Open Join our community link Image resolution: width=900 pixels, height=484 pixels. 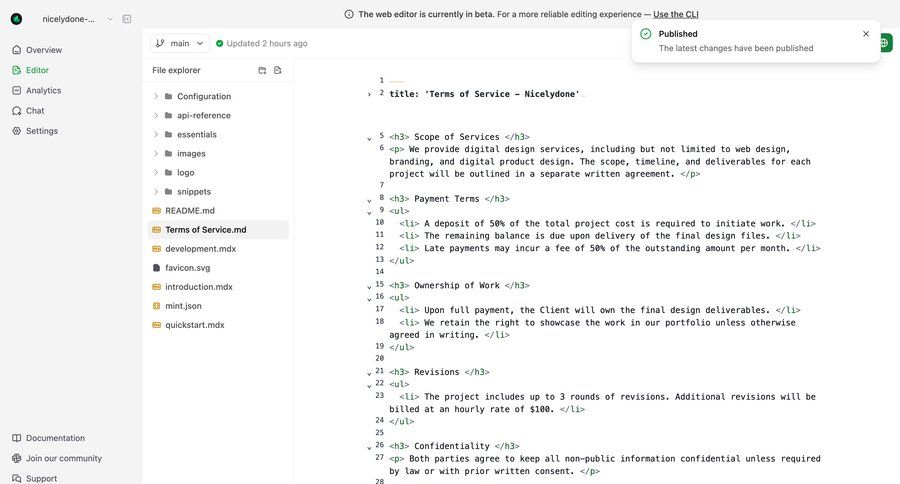tap(64, 458)
